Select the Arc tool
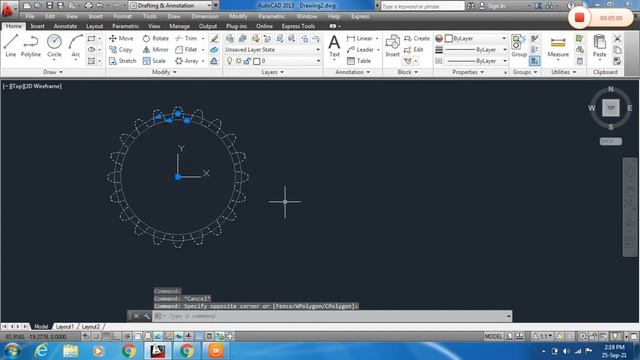This screenshot has height=360, width=640. 76,45
